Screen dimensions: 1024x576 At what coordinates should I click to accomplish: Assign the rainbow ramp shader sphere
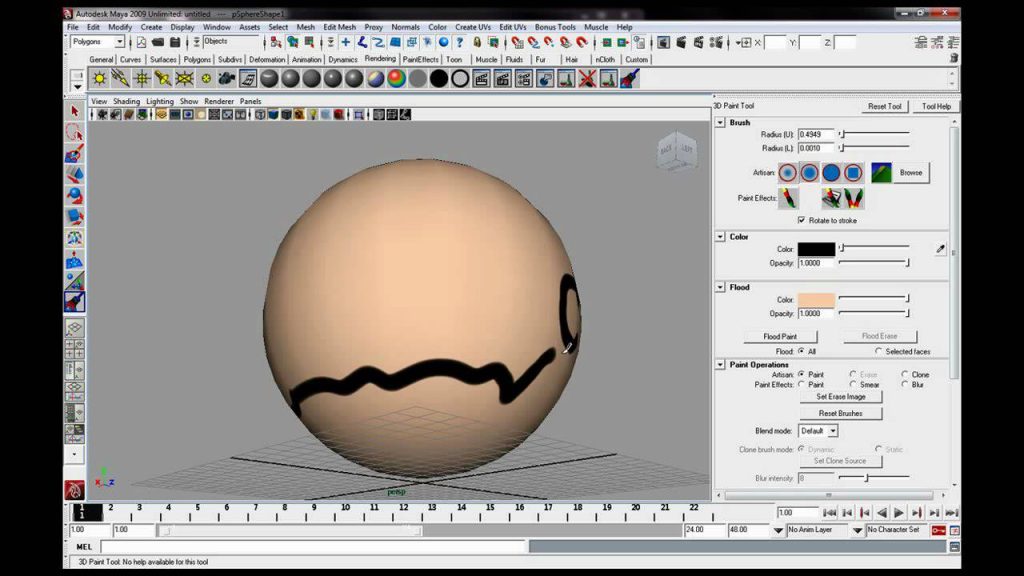point(396,79)
